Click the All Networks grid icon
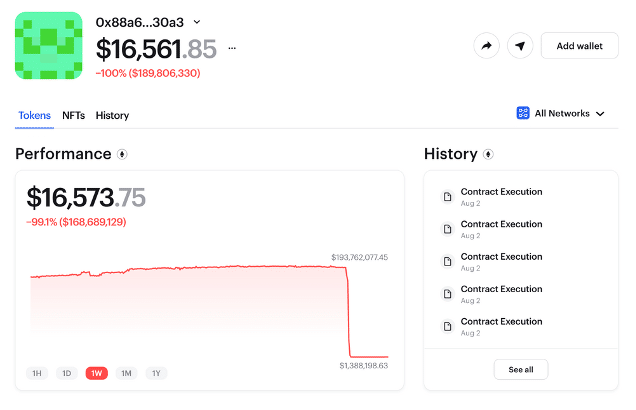The image size is (636, 410). 522,114
